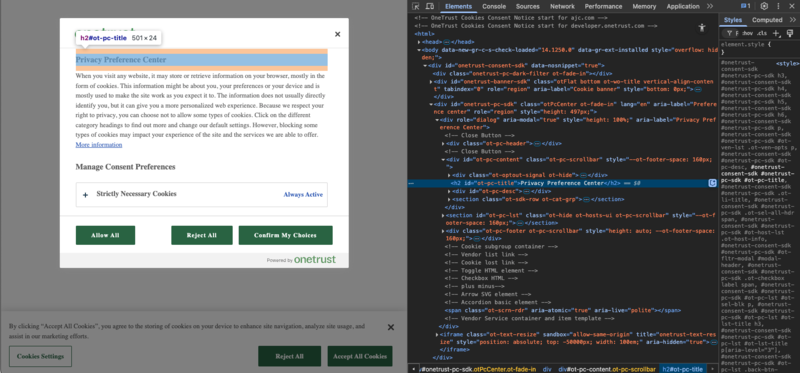800x373 pixels.
Task: Show more DevTools panel tabs chevron
Action: (x=710, y=6)
